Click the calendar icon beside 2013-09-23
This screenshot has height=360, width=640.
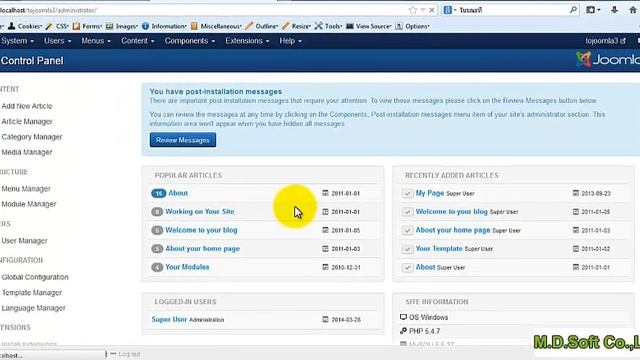pos(576,193)
